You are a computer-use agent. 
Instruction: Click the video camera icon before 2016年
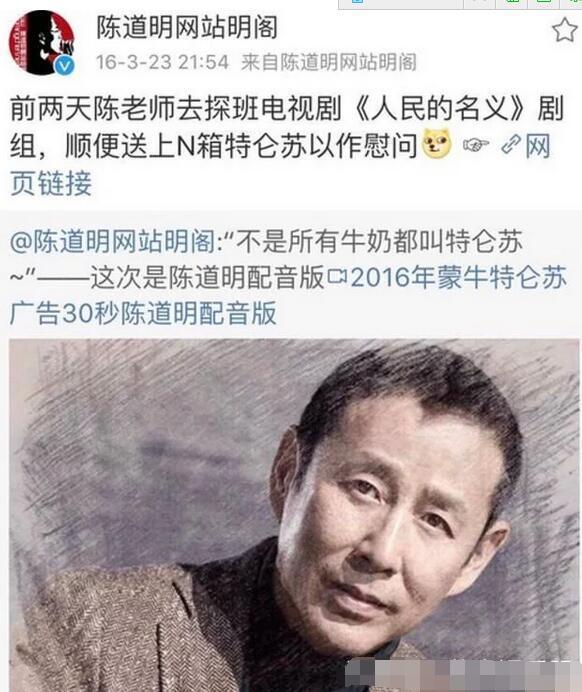coord(337,277)
